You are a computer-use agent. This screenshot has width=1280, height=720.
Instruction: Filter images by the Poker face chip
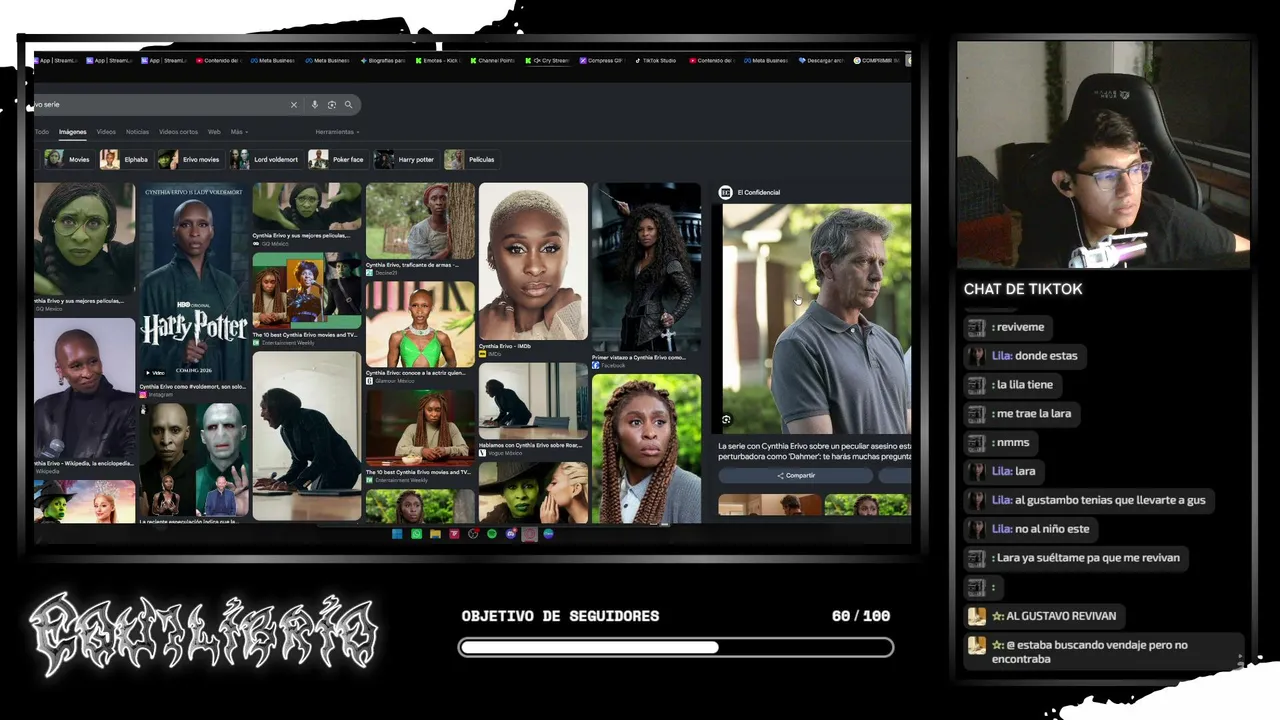coord(337,159)
